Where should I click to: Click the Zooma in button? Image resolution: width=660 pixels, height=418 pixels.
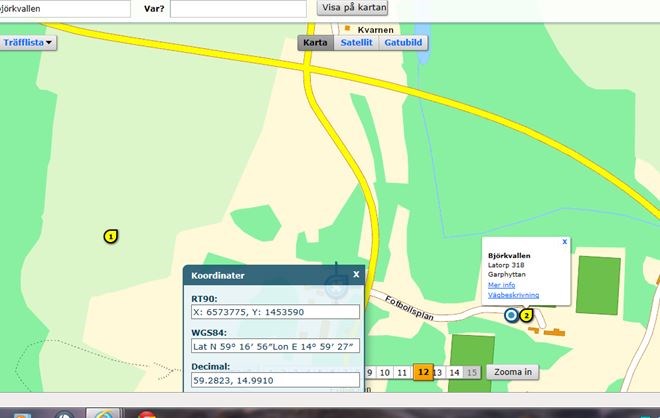514,372
